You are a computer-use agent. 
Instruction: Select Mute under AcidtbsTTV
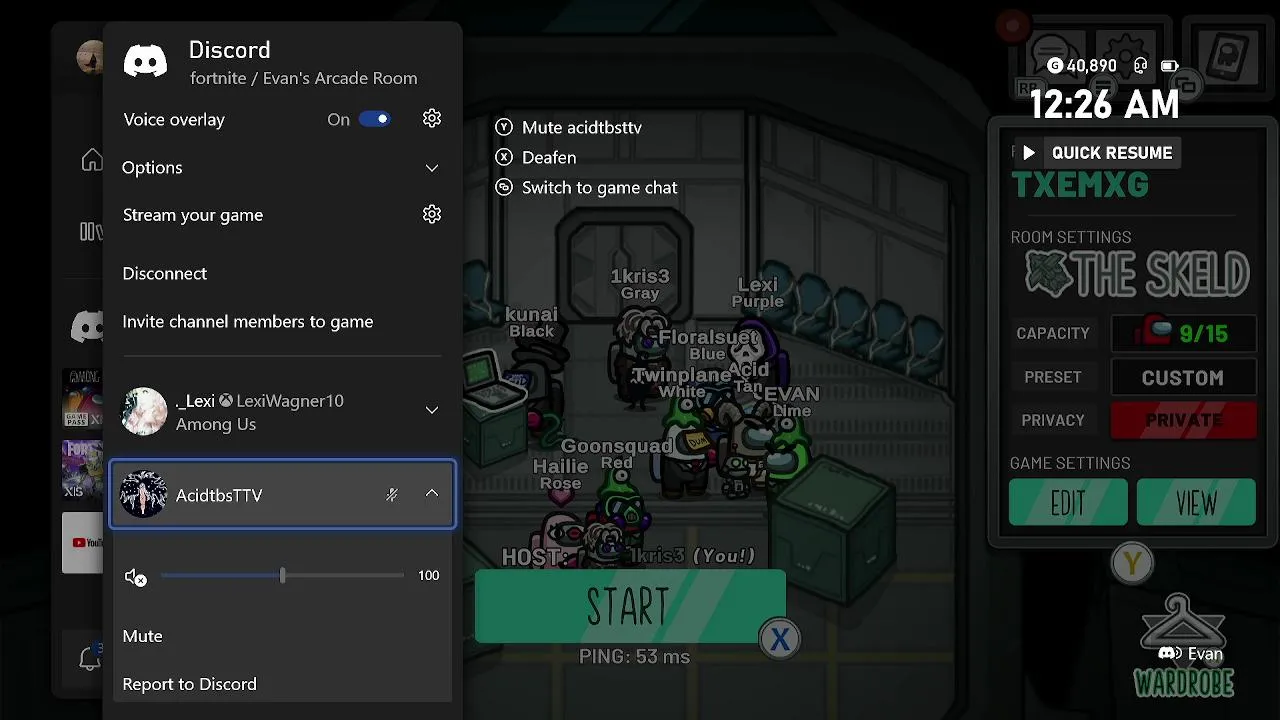pyautogui.click(x=143, y=636)
